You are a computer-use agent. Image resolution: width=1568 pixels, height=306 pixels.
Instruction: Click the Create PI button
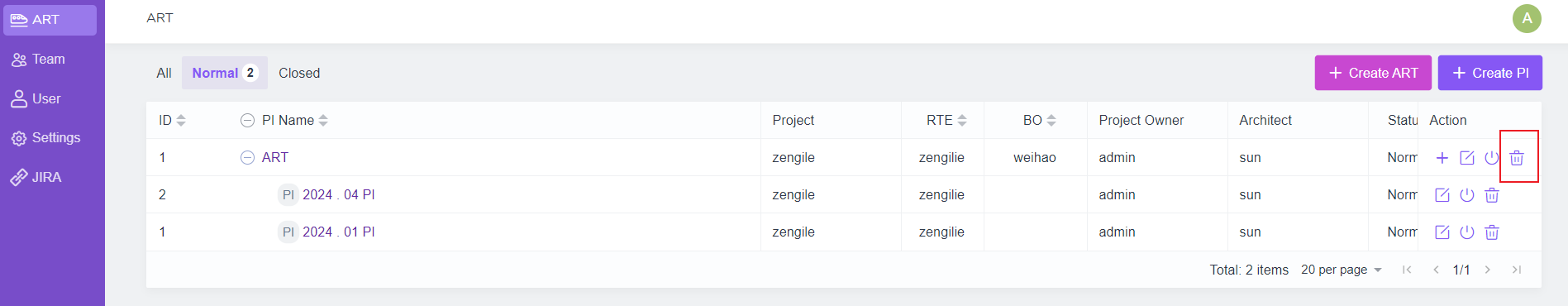click(1490, 73)
